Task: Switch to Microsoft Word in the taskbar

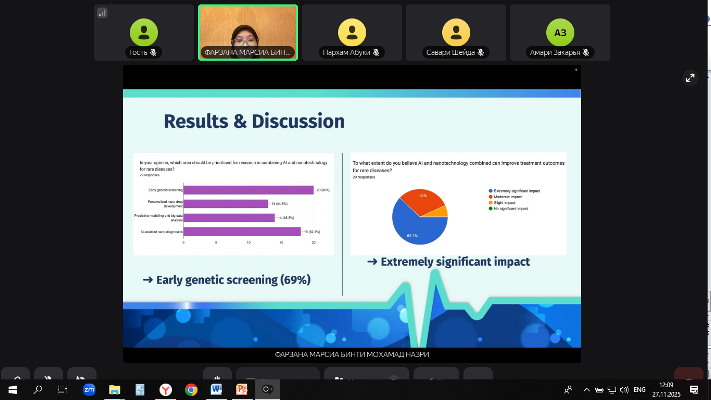Action: [215, 389]
